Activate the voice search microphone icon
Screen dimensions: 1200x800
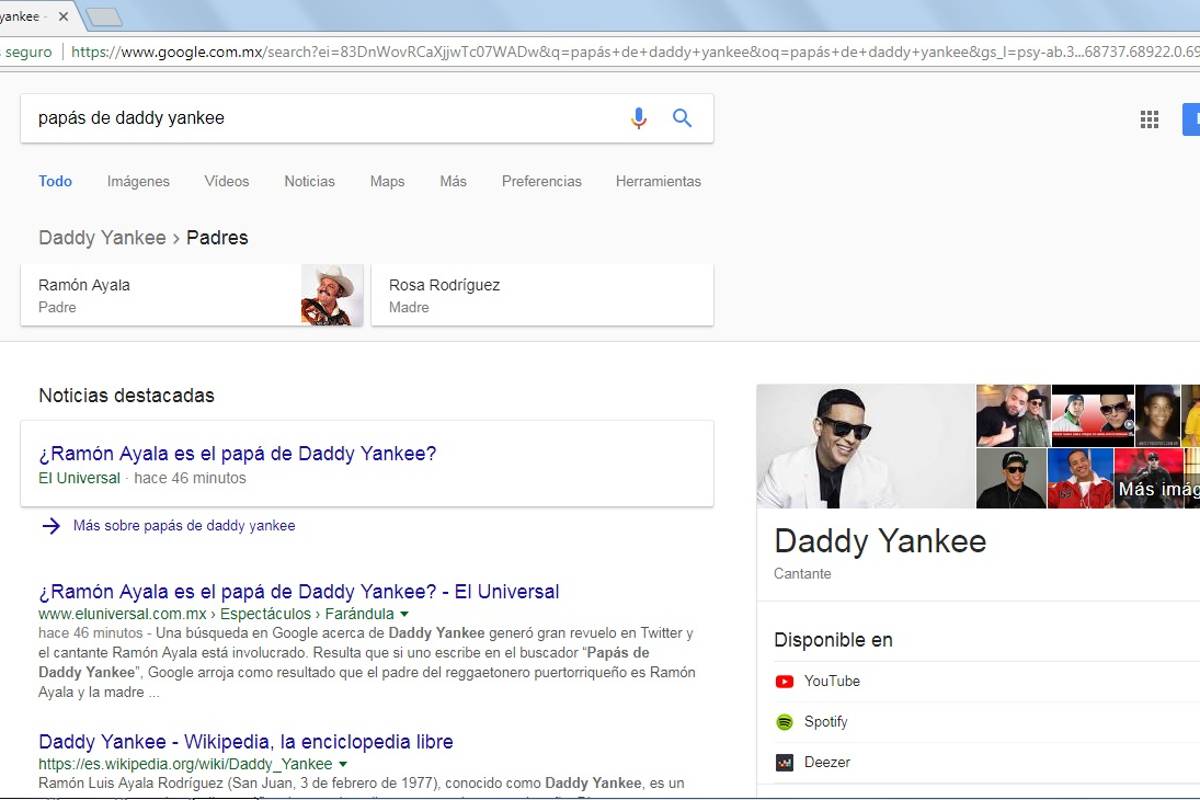click(x=638, y=117)
